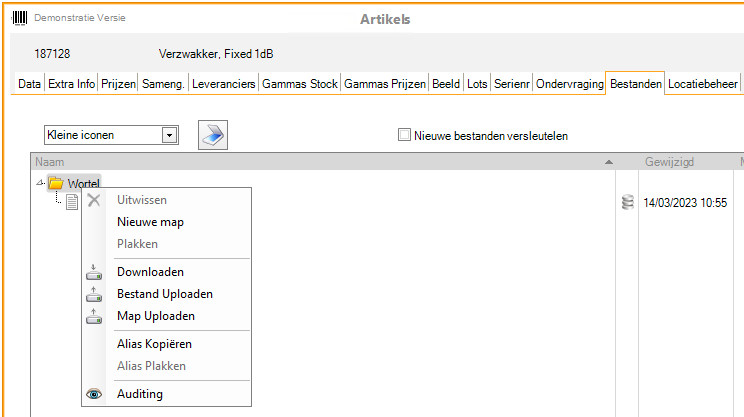Screen dimensions: 744x417
Task: Select Bestand Uploaden menu entry
Action: 164,294
